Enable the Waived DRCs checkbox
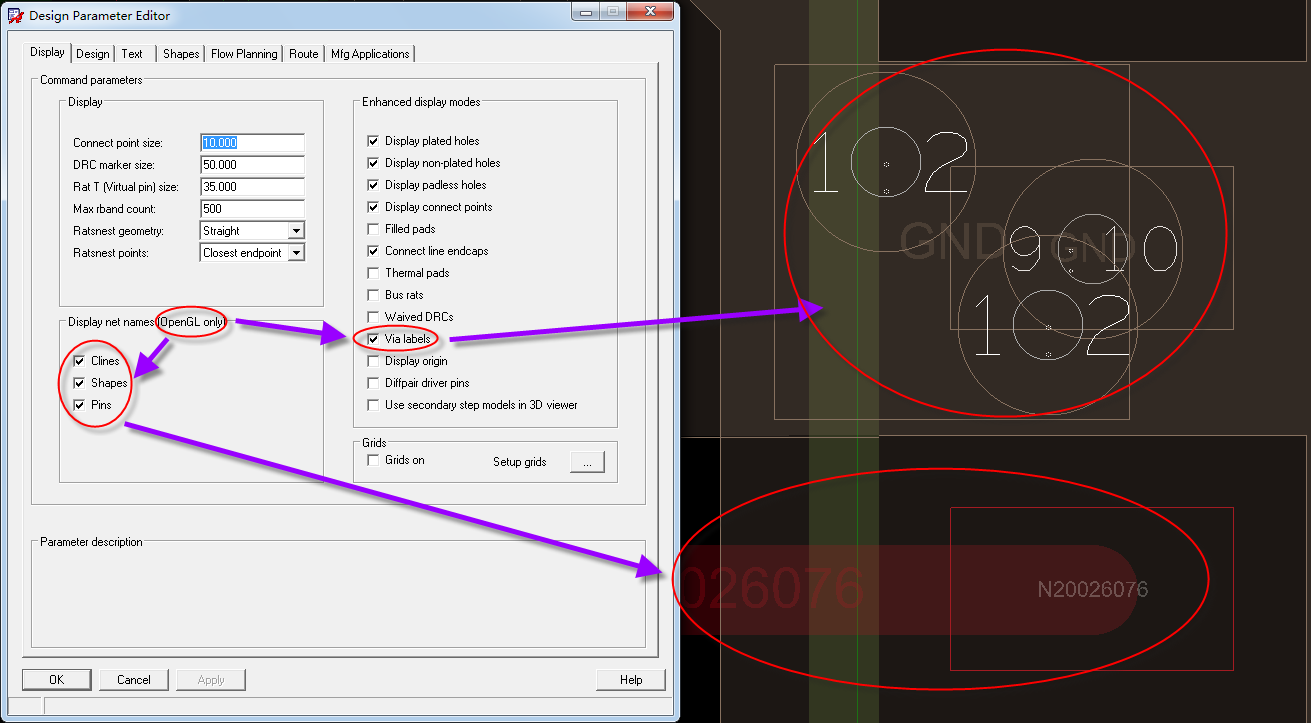The height and width of the screenshot is (723, 1311). (x=374, y=317)
